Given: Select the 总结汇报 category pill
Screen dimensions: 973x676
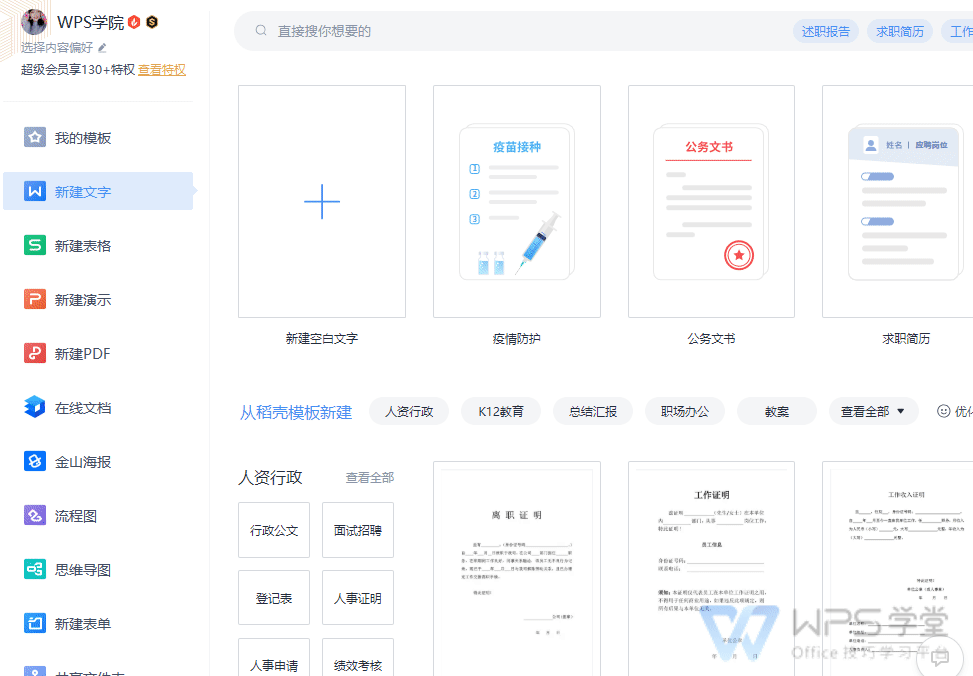Looking at the screenshot, I should click(593, 411).
